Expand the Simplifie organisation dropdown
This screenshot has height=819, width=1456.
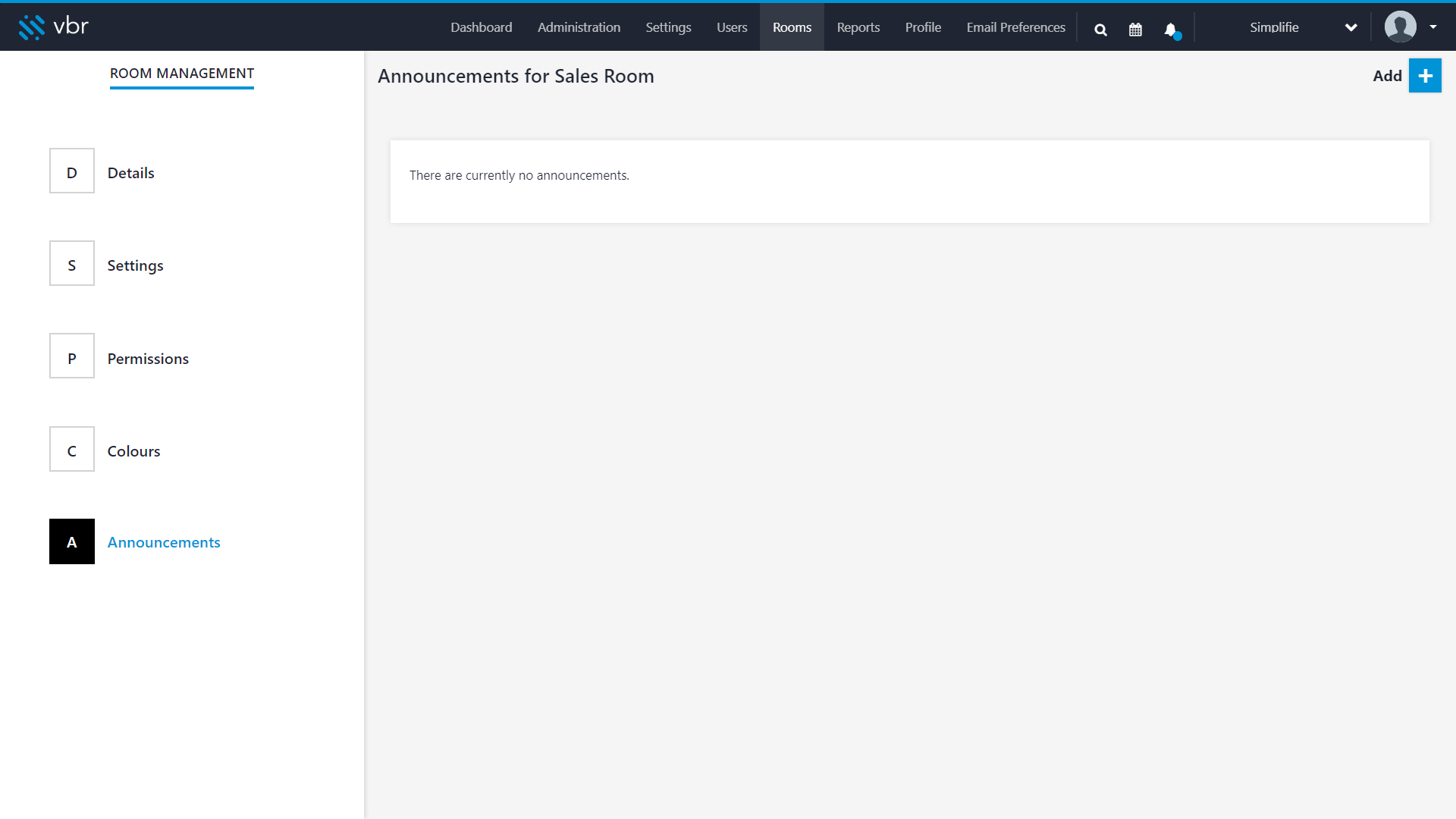[1351, 27]
